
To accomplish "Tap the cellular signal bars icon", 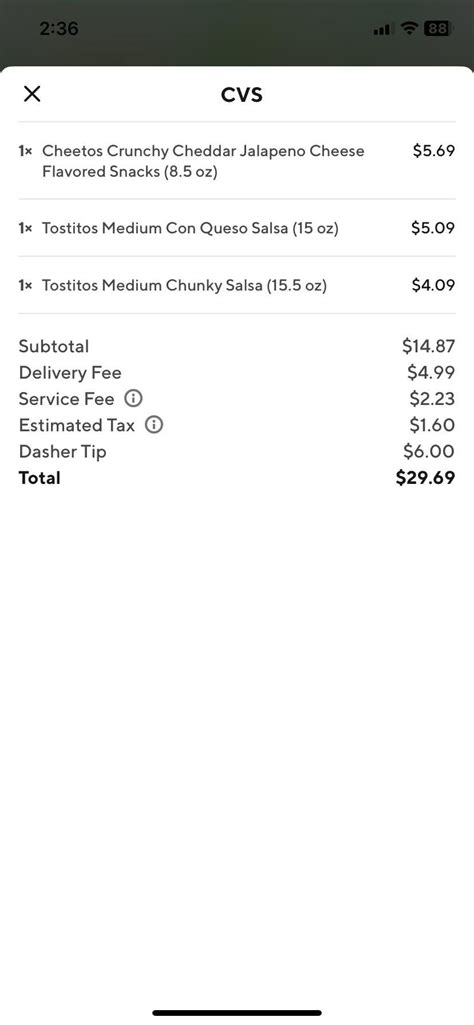I will point(382,29).
